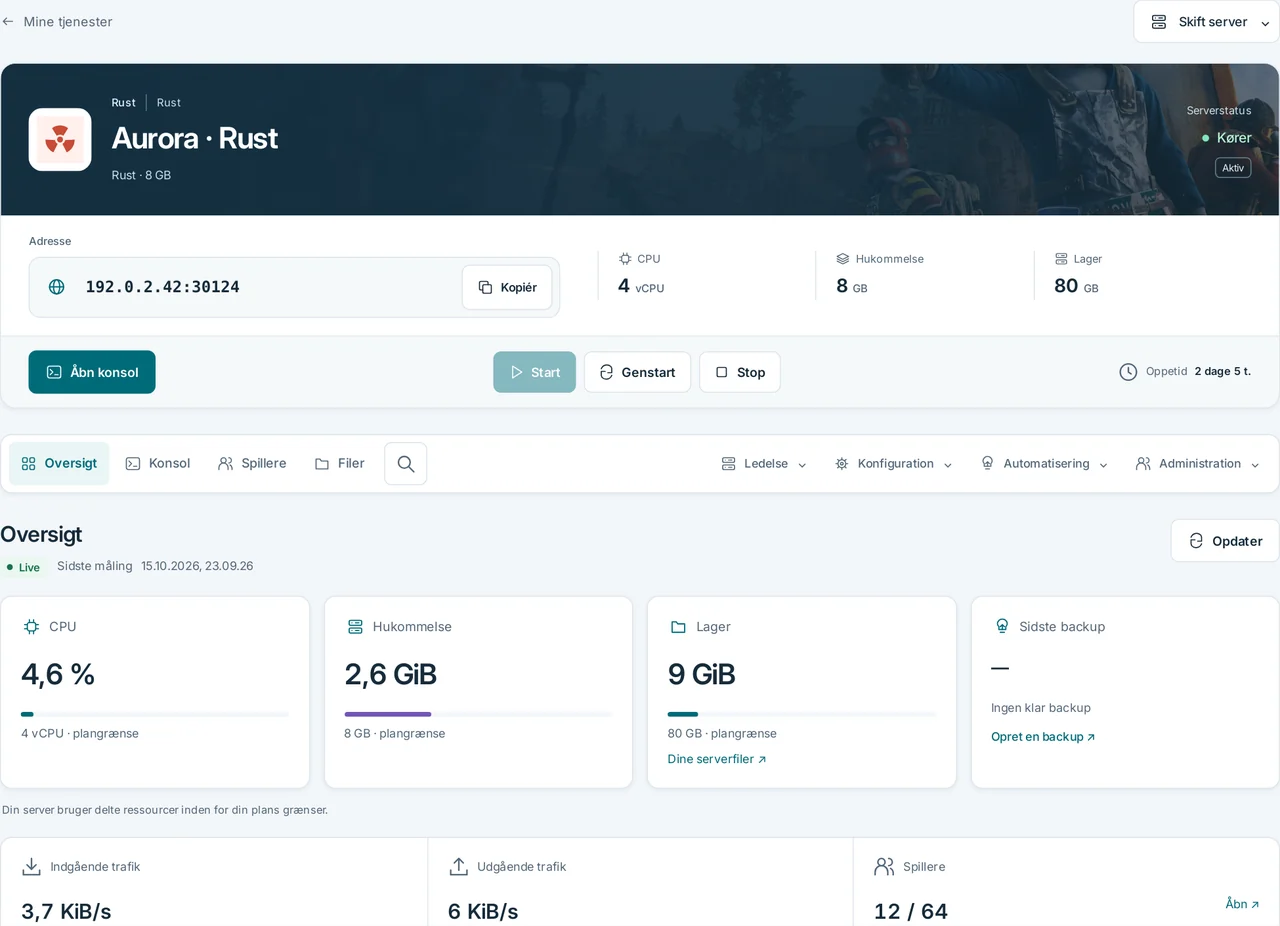Click the storage icon next to Lager 80 GB
Viewport: 1280px width, 926px height.
click(1061, 259)
